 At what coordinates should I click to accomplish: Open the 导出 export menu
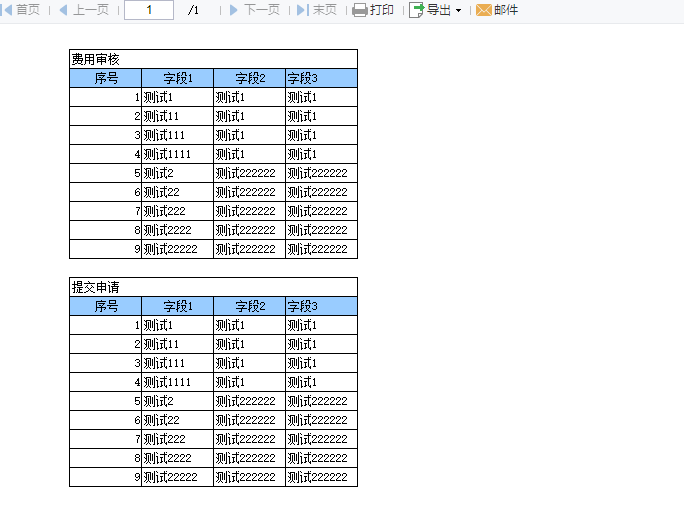coord(435,10)
